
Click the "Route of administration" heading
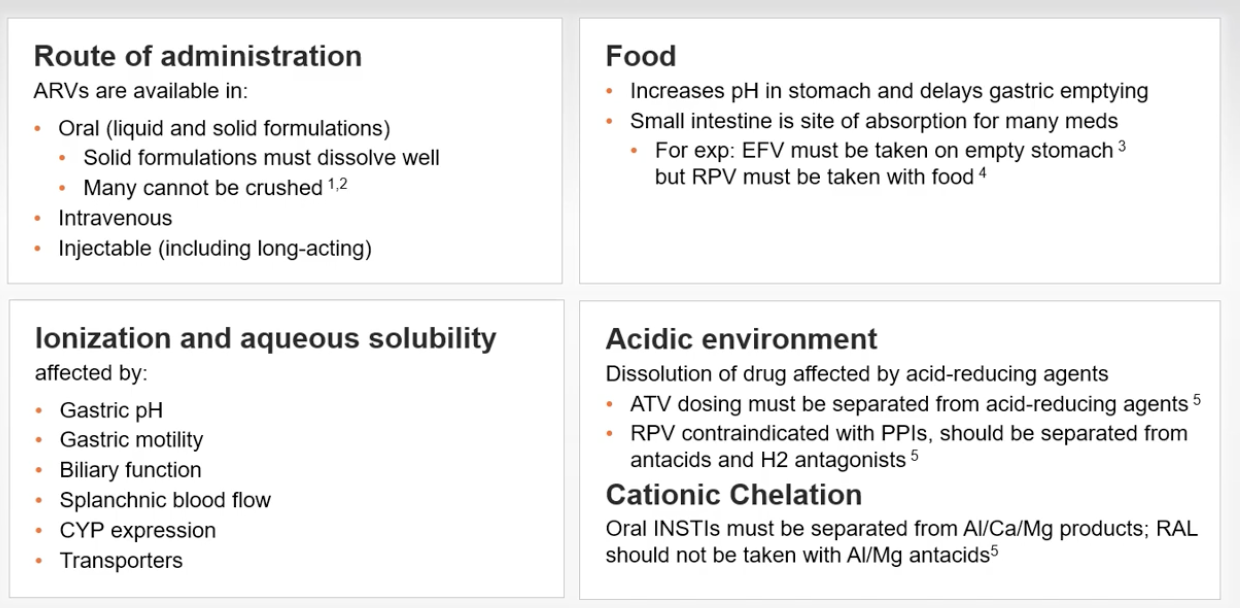(198, 55)
